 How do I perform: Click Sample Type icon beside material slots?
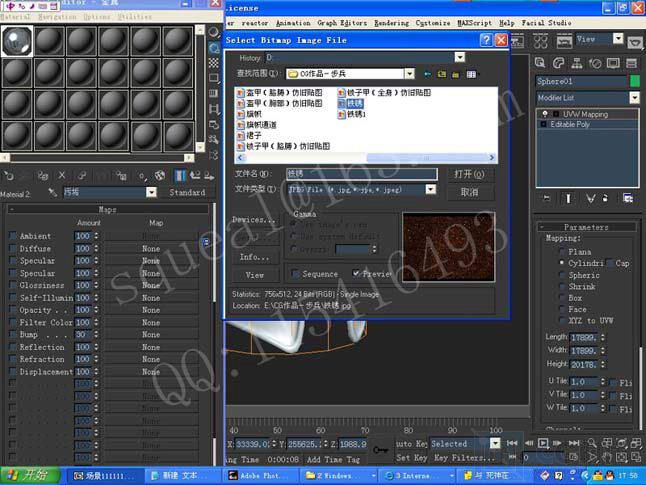[213, 32]
